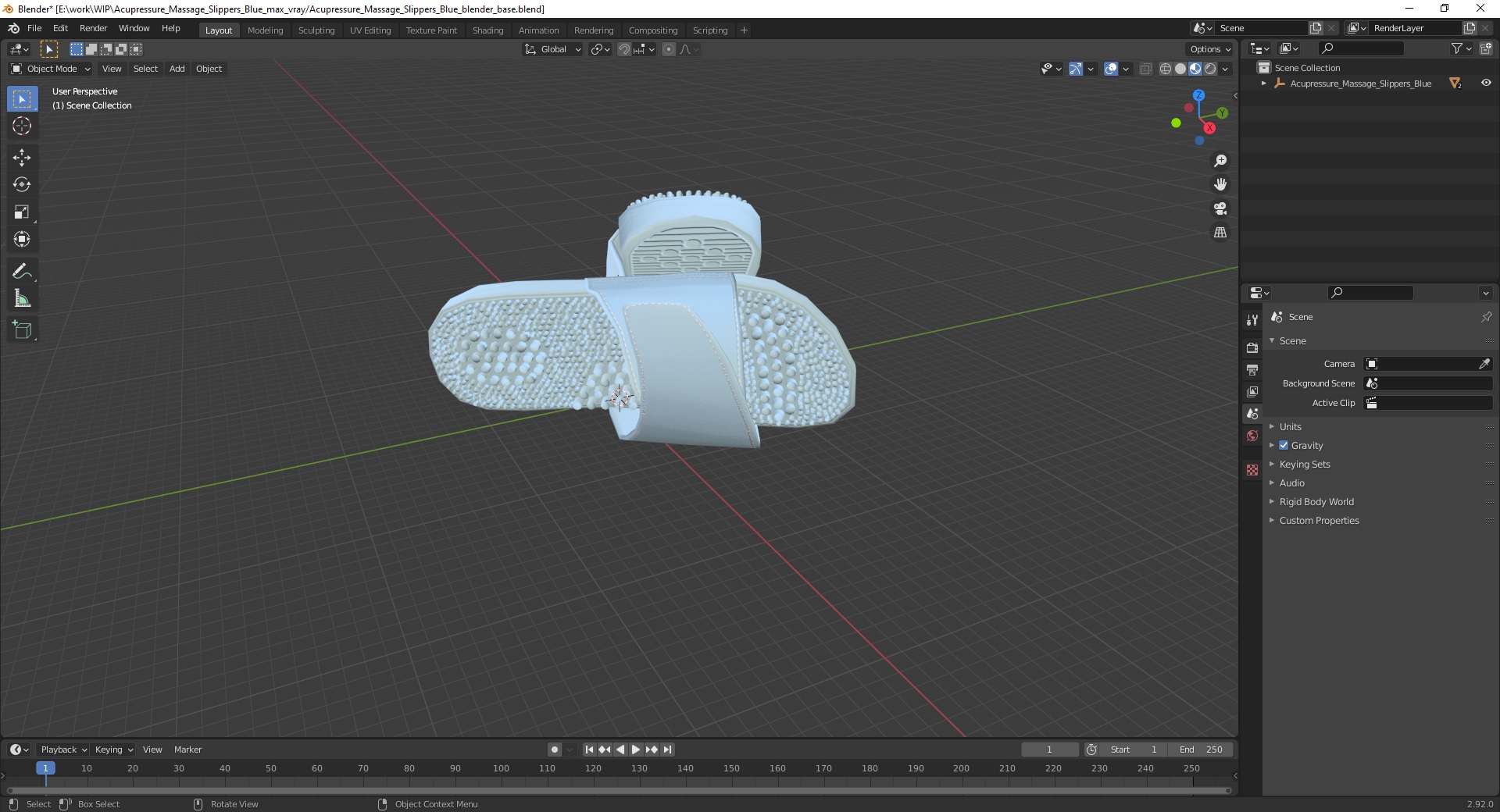Click the pan view hand icon
1500x812 pixels.
tap(1220, 185)
